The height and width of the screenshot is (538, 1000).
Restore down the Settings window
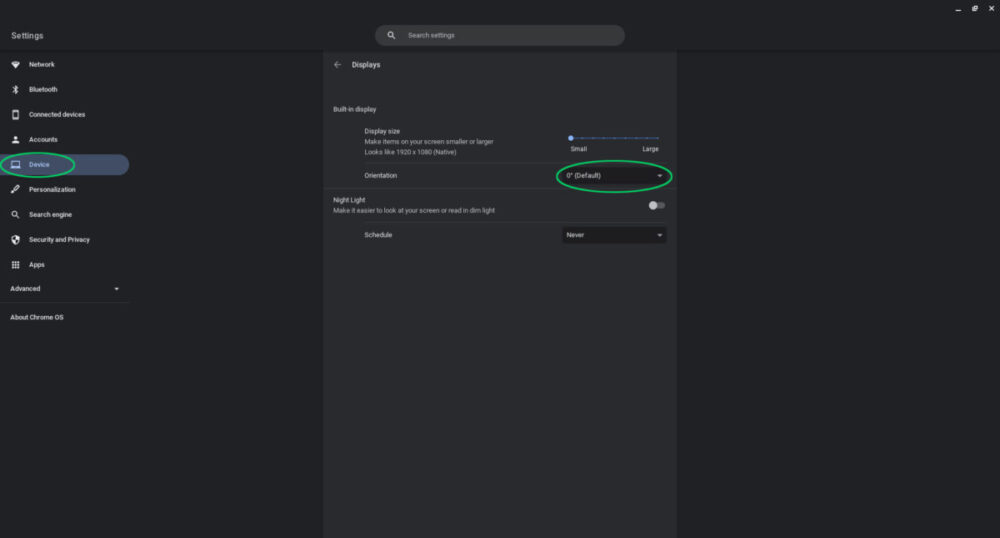click(x=974, y=8)
